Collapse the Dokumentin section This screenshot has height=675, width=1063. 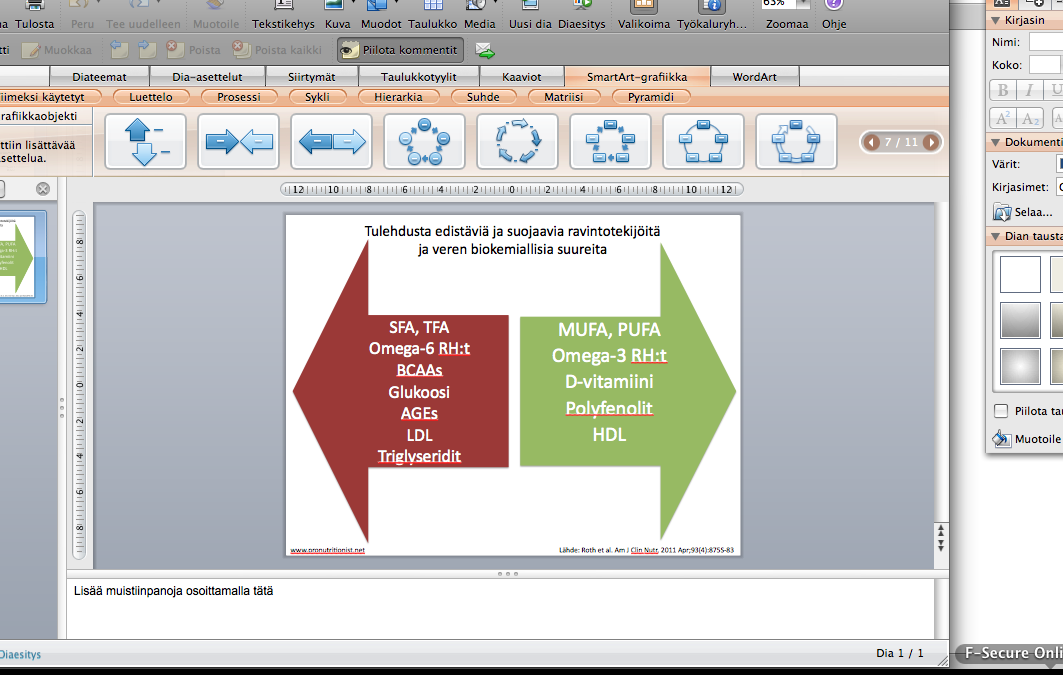click(x=996, y=142)
